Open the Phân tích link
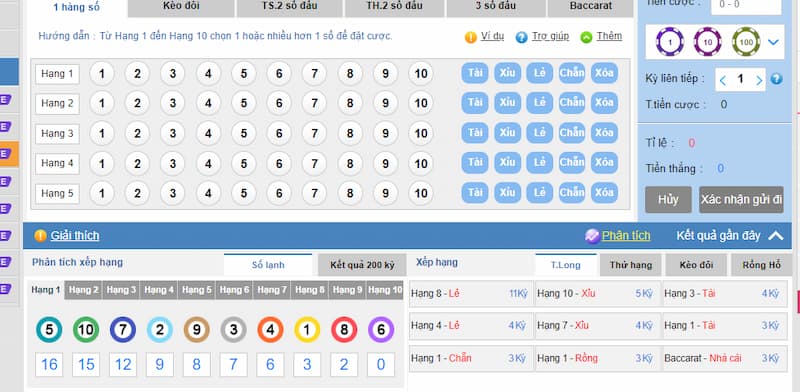This screenshot has height=392, width=800. coord(626,236)
